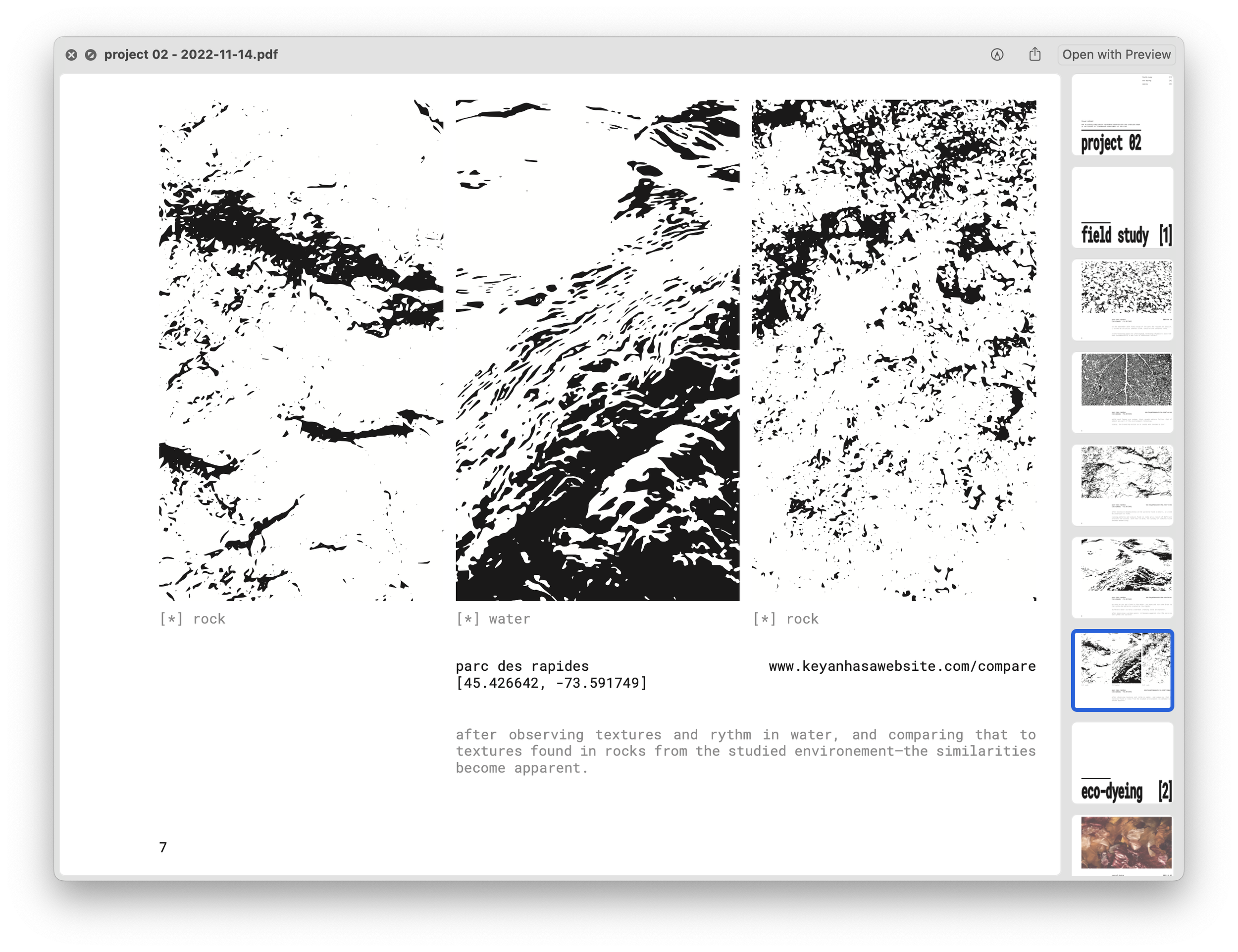Viewport: 1238px width, 952px height.
Task: Click the parc des rapides coordinates text
Action: [x=550, y=683]
